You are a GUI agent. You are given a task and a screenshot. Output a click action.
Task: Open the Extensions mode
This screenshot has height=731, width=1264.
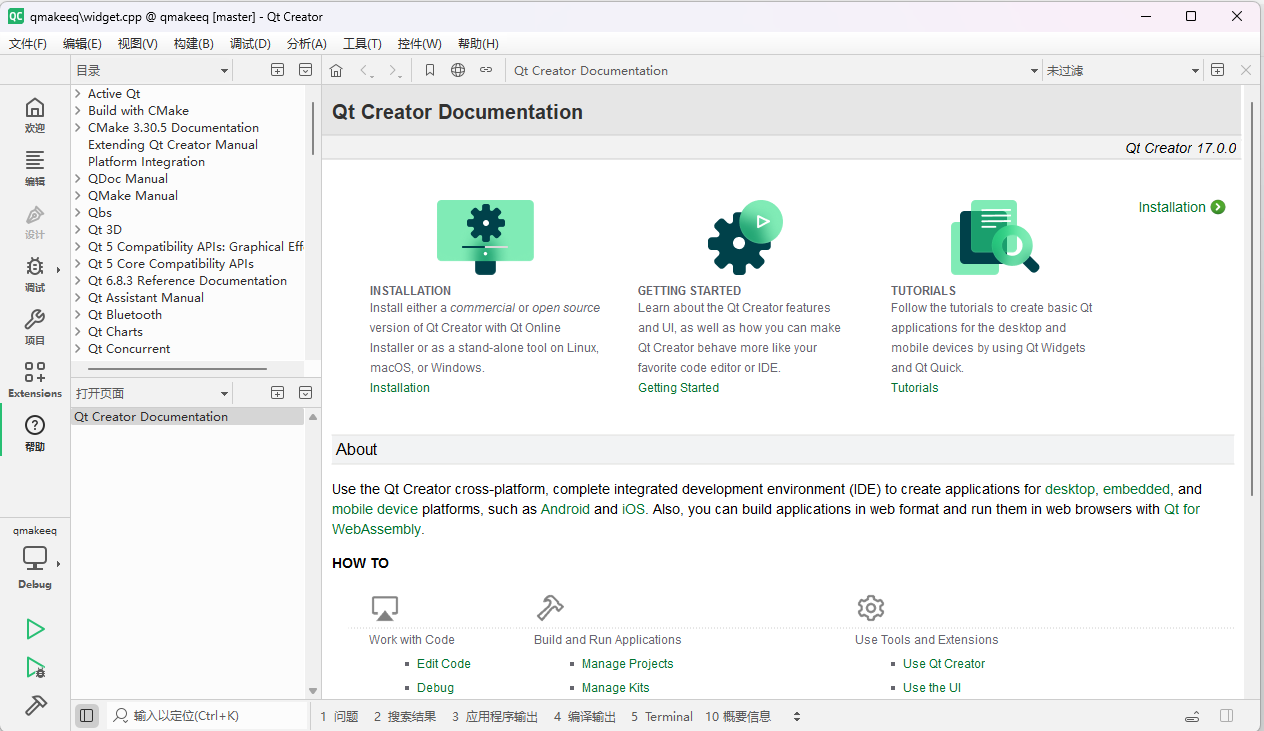[x=35, y=380]
